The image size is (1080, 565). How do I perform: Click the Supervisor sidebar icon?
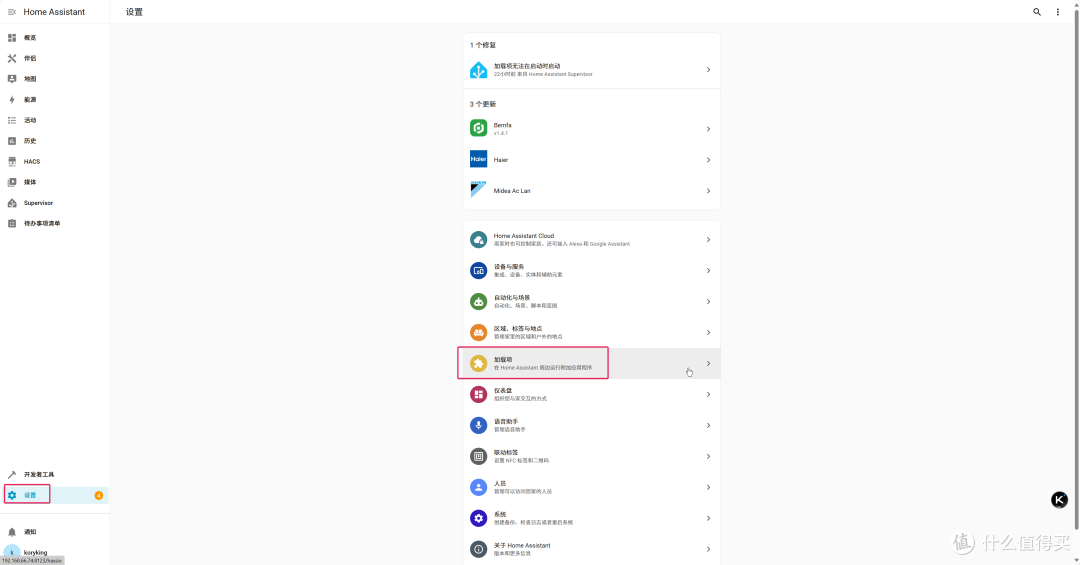click(12, 203)
